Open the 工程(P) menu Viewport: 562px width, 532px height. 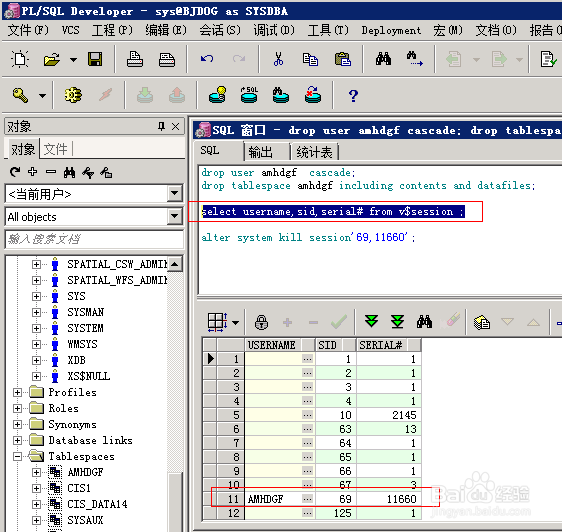pyautogui.click(x=112, y=30)
